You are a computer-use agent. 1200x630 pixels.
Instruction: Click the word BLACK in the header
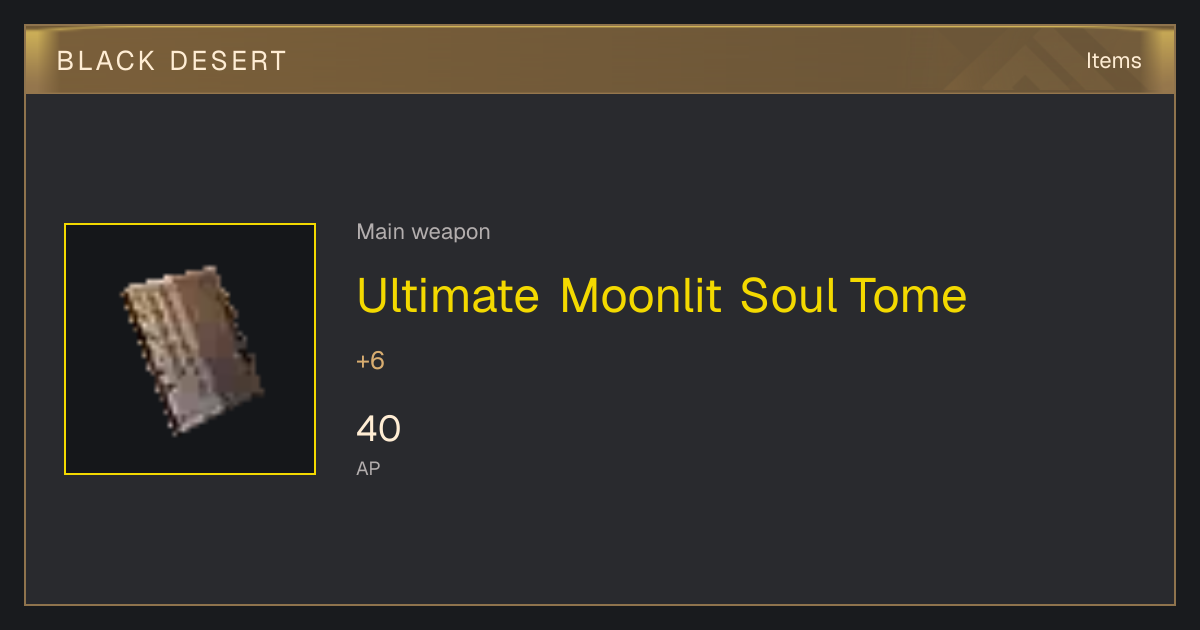[x=106, y=61]
